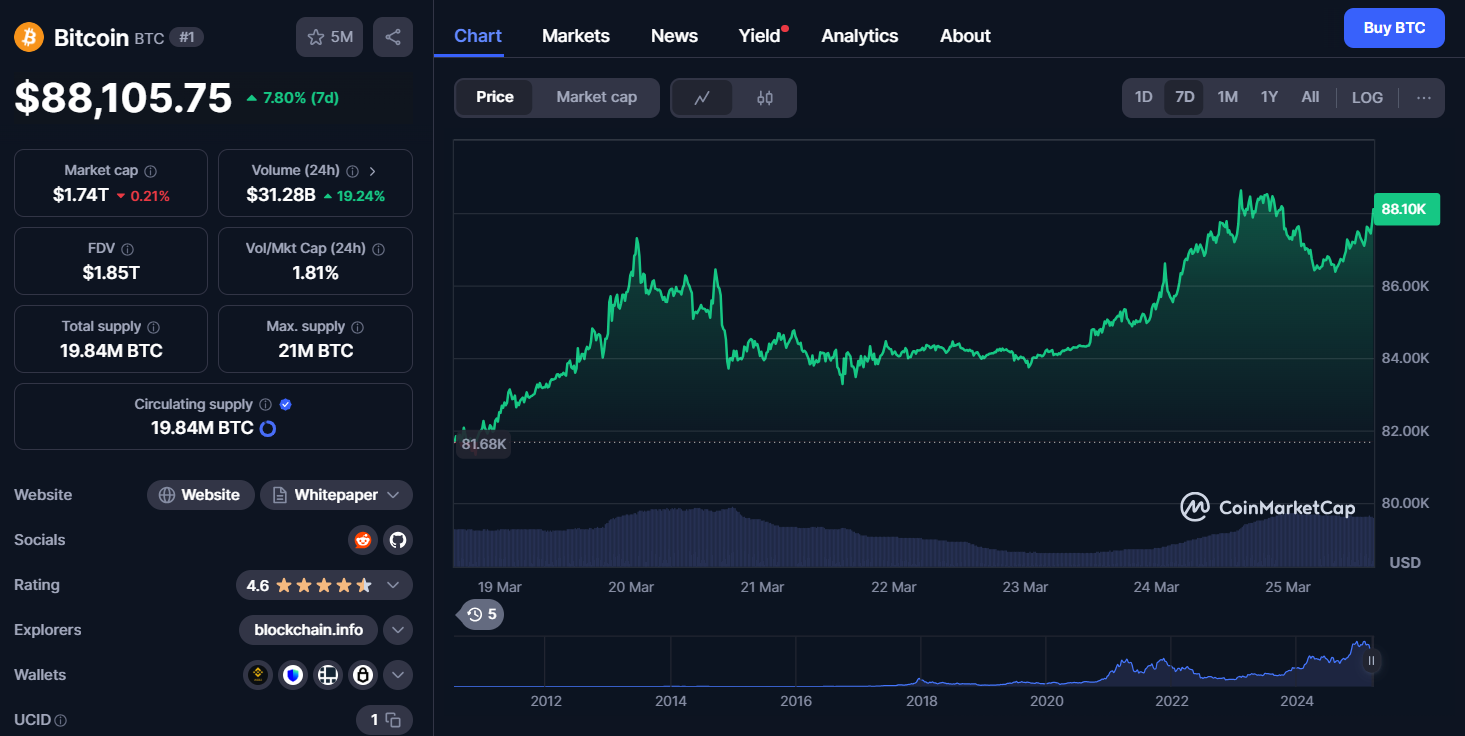Open the Analytics tab
The height and width of the screenshot is (736, 1465).
click(x=860, y=36)
